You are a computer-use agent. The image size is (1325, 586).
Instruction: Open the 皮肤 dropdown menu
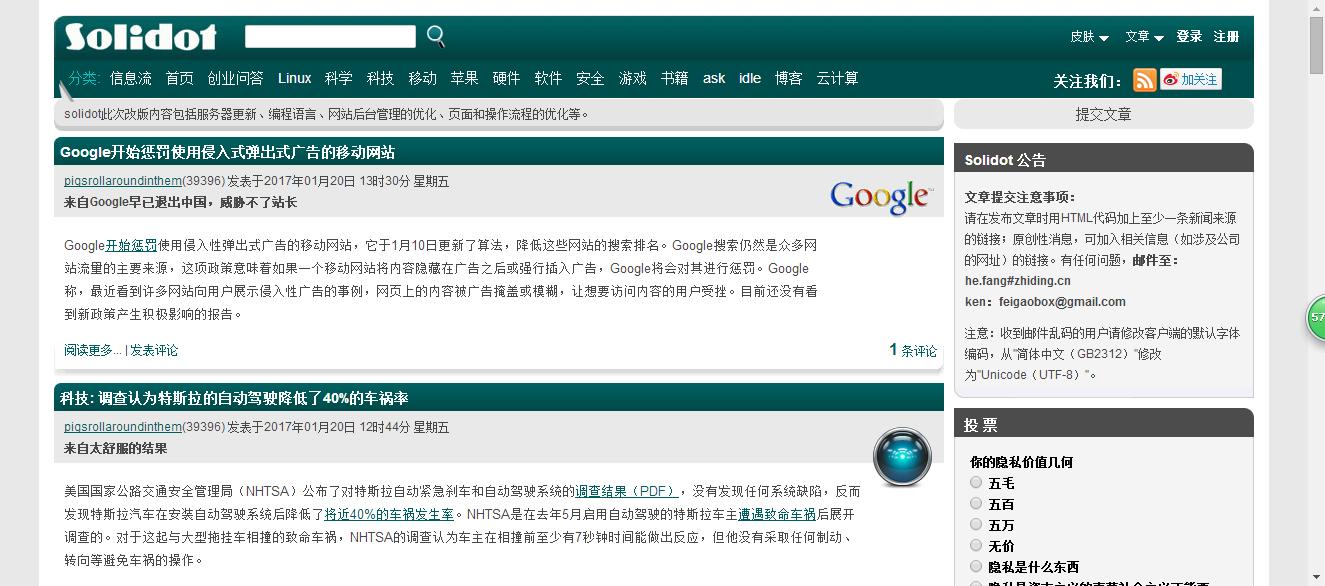tap(1083, 35)
